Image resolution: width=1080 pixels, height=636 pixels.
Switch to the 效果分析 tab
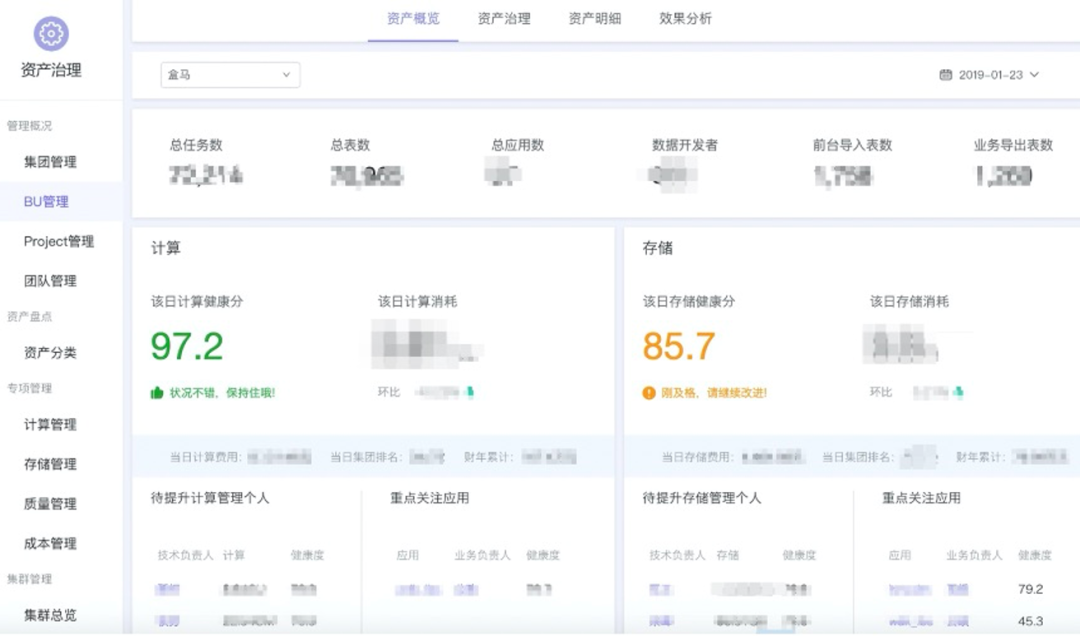click(685, 19)
